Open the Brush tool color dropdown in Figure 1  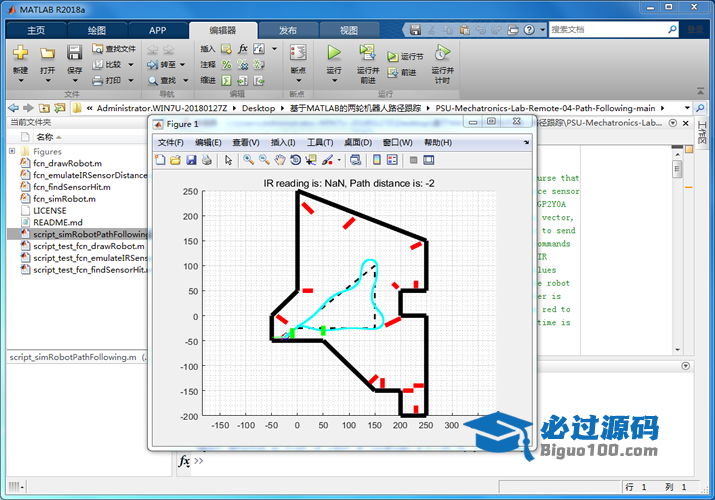339,160
